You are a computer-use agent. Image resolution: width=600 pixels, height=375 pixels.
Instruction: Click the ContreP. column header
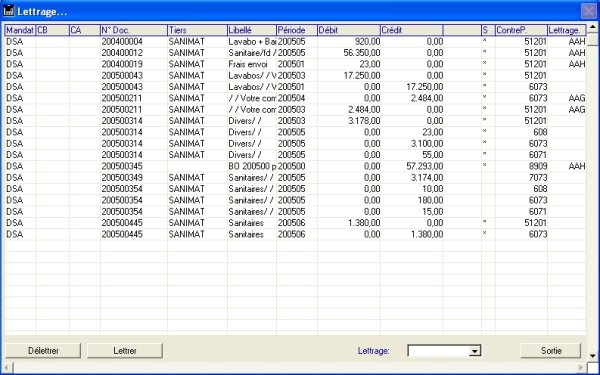coord(521,30)
